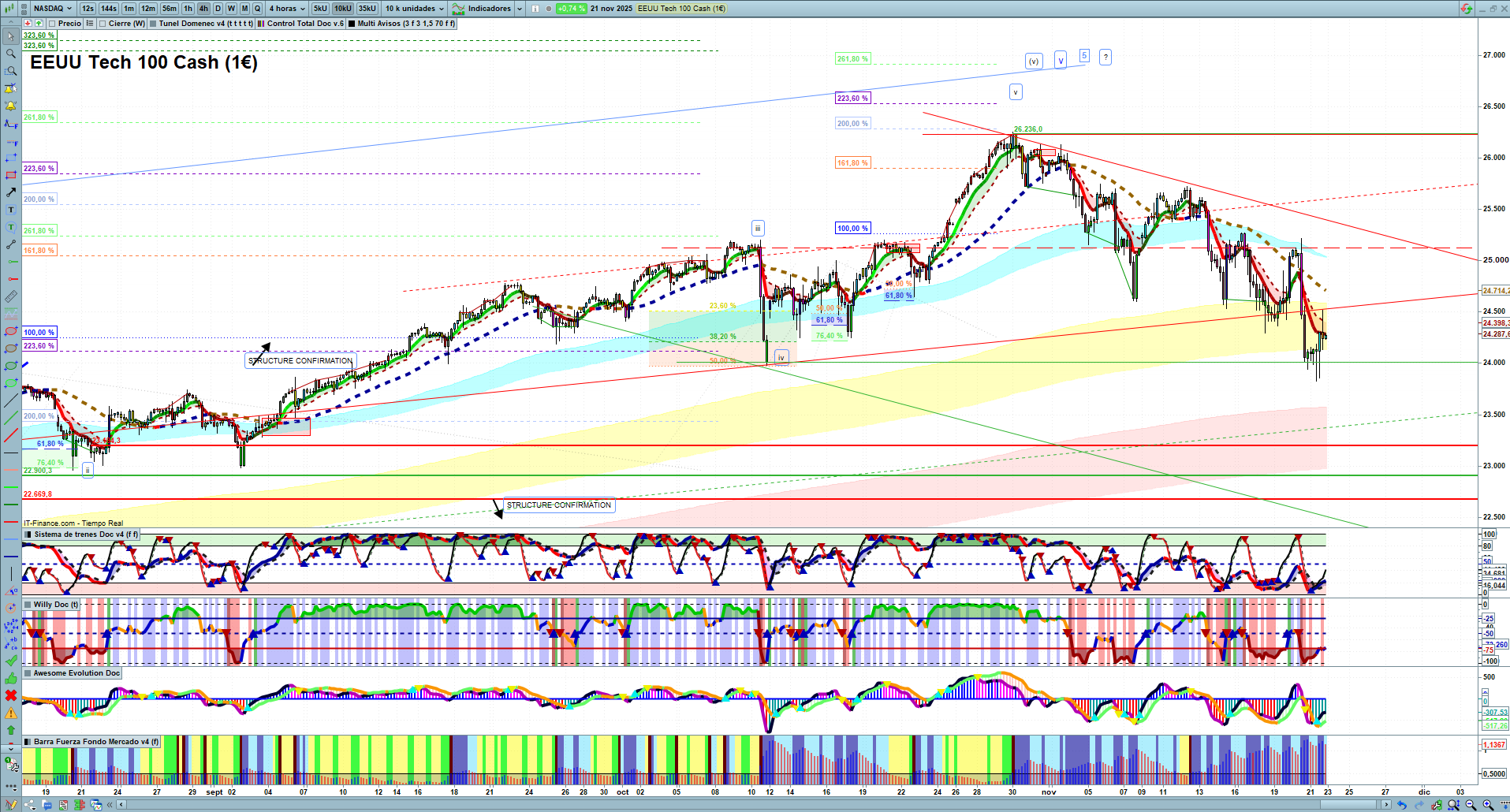This screenshot has width=1510, height=812.
Task: Choose the green up-arrow marker tool
Action: click(11, 730)
